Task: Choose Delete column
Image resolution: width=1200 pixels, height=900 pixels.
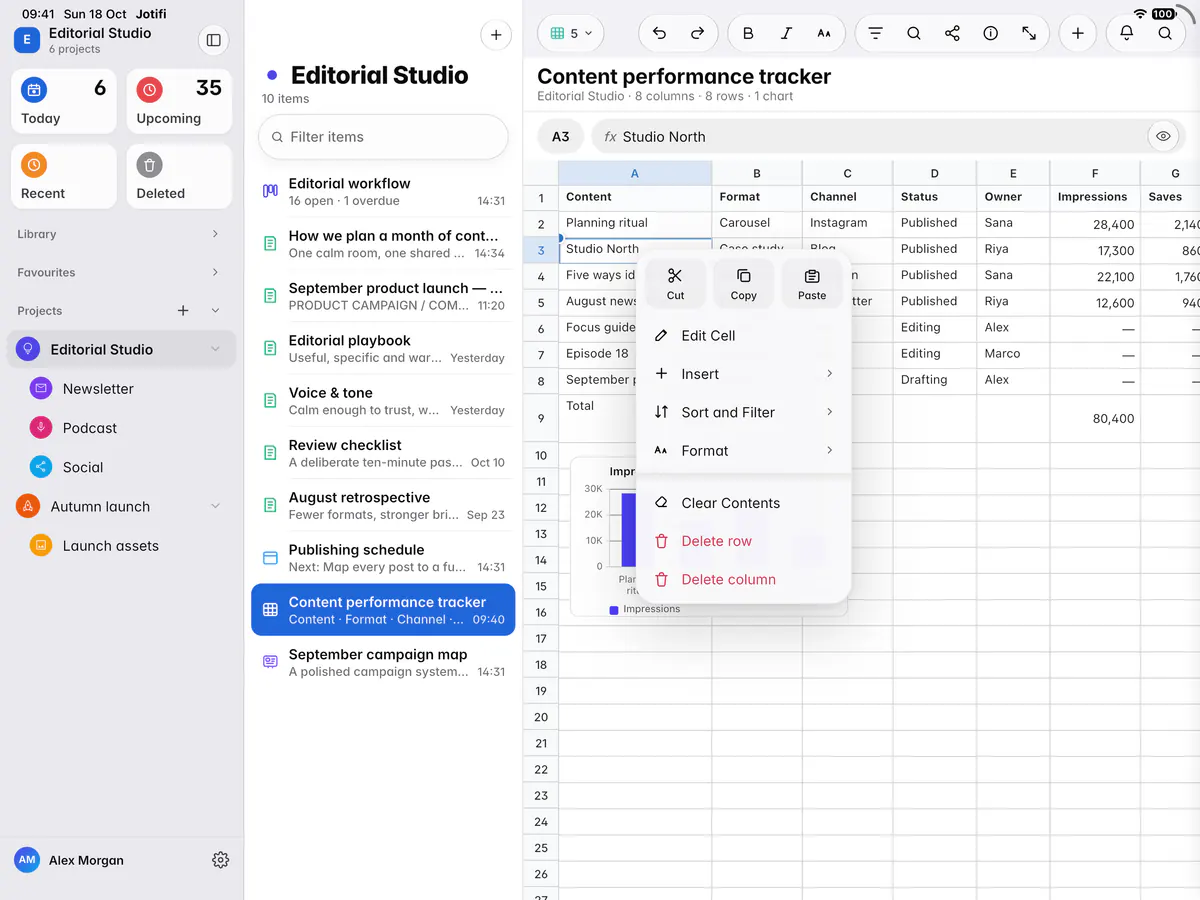Action: point(743,580)
